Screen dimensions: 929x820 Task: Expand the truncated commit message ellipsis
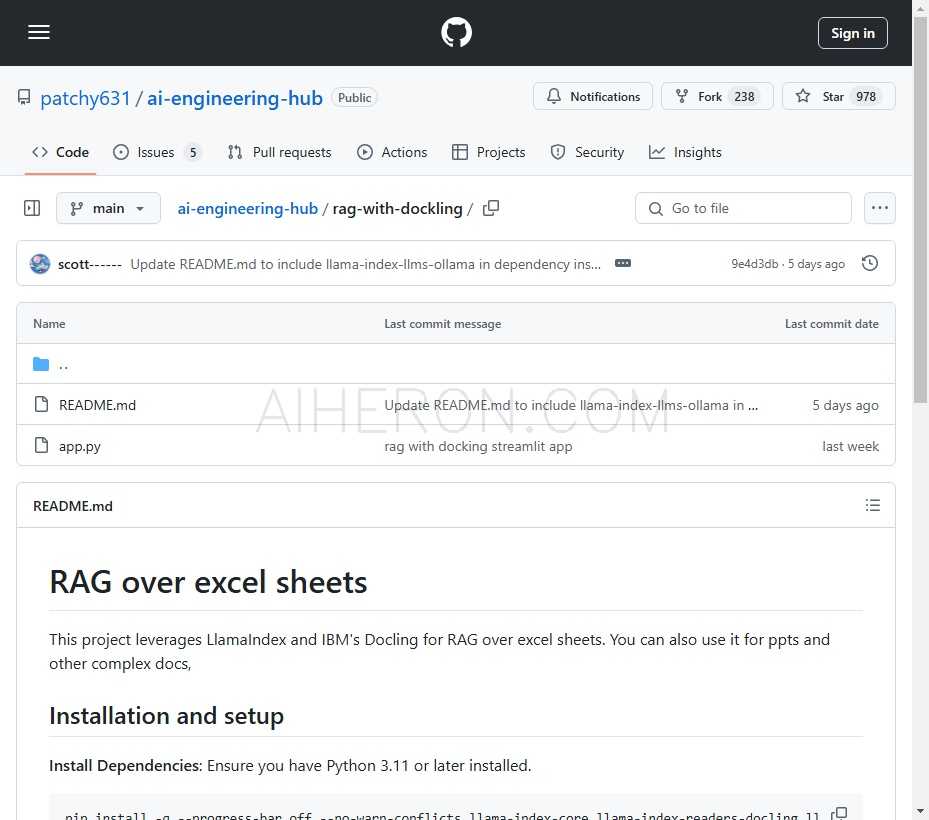[x=623, y=263]
